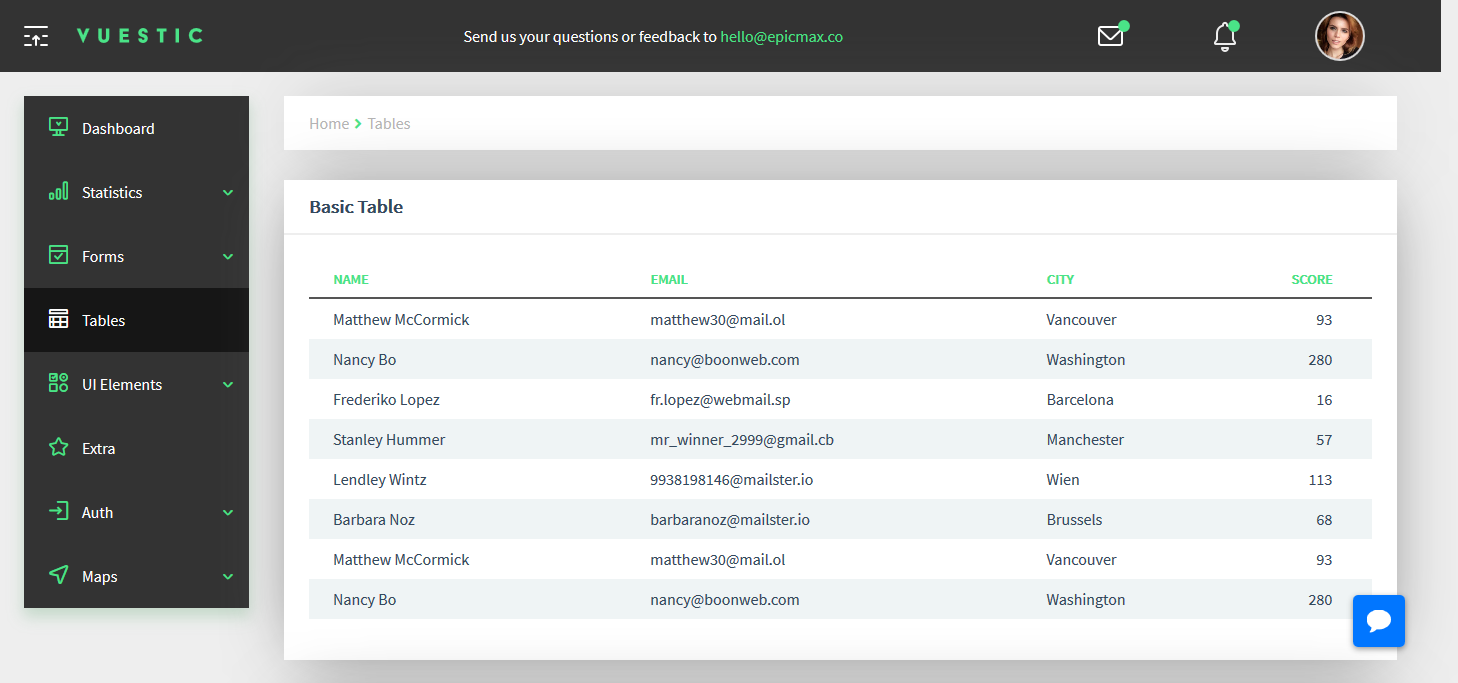Open the messages envelope icon
Viewport: 1458px width, 683px height.
coord(1111,36)
